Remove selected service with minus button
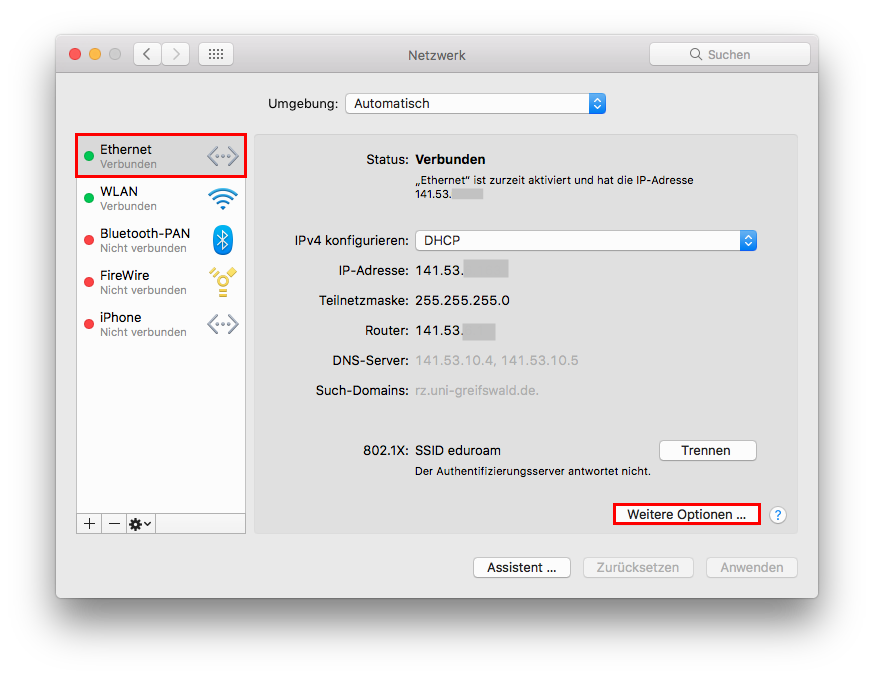Screen dimensions: 874x675 pyautogui.click(x=114, y=524)
